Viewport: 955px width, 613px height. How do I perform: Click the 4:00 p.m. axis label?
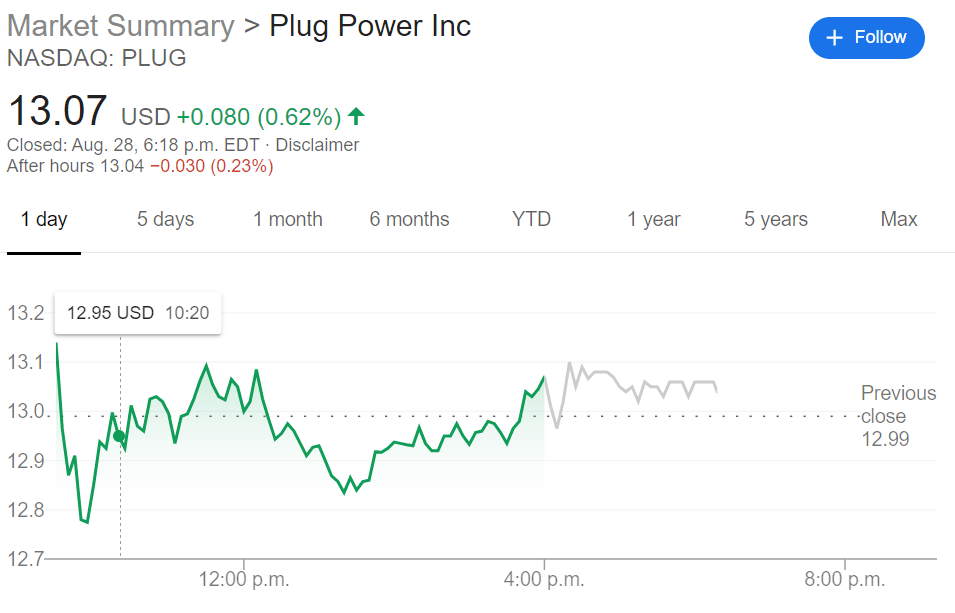[x=543, y=580]
